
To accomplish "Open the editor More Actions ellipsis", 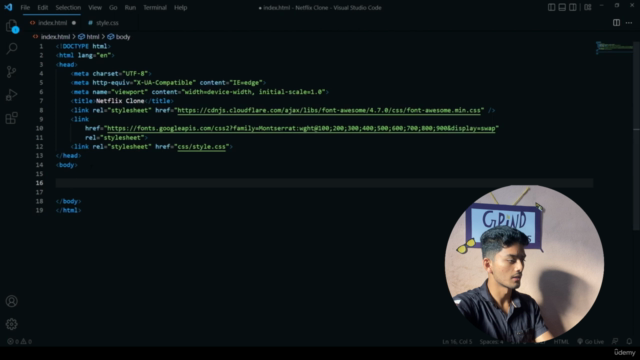I will (629, 23).
